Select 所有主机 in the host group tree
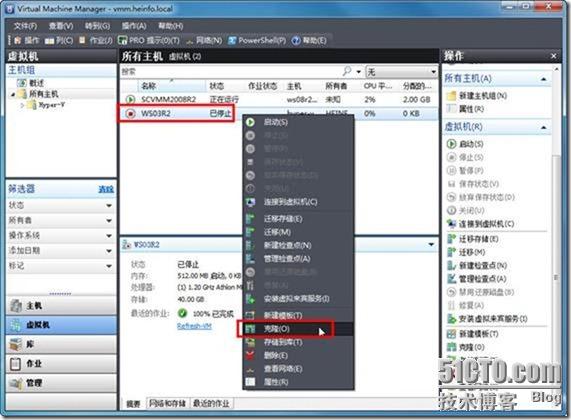 (43, 94)
